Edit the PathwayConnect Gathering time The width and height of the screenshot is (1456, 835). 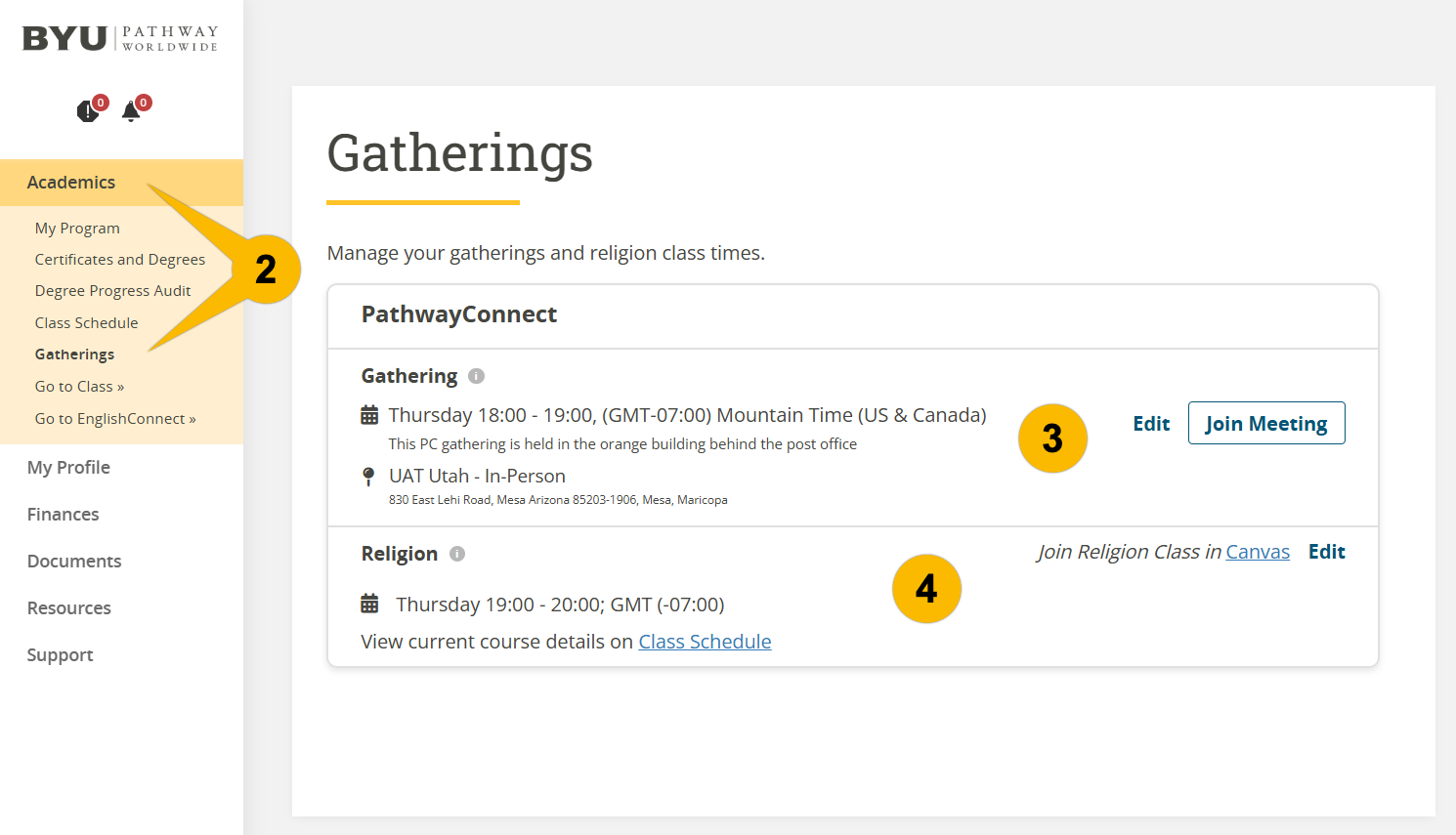click(x=1151, y=424)
